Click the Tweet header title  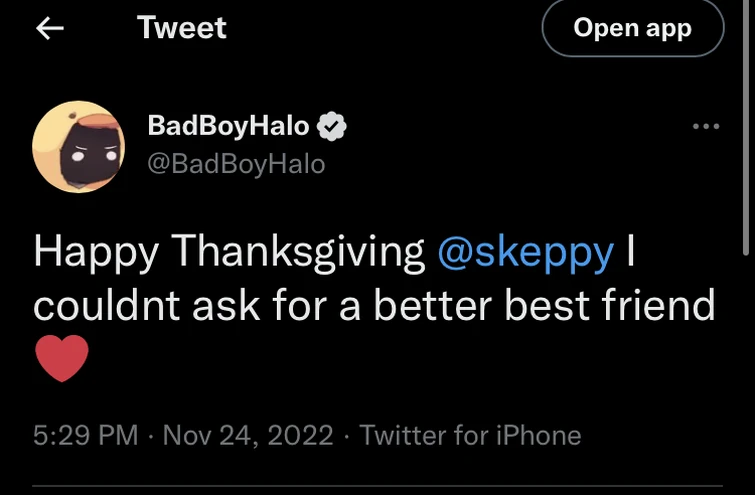(182, 28)
